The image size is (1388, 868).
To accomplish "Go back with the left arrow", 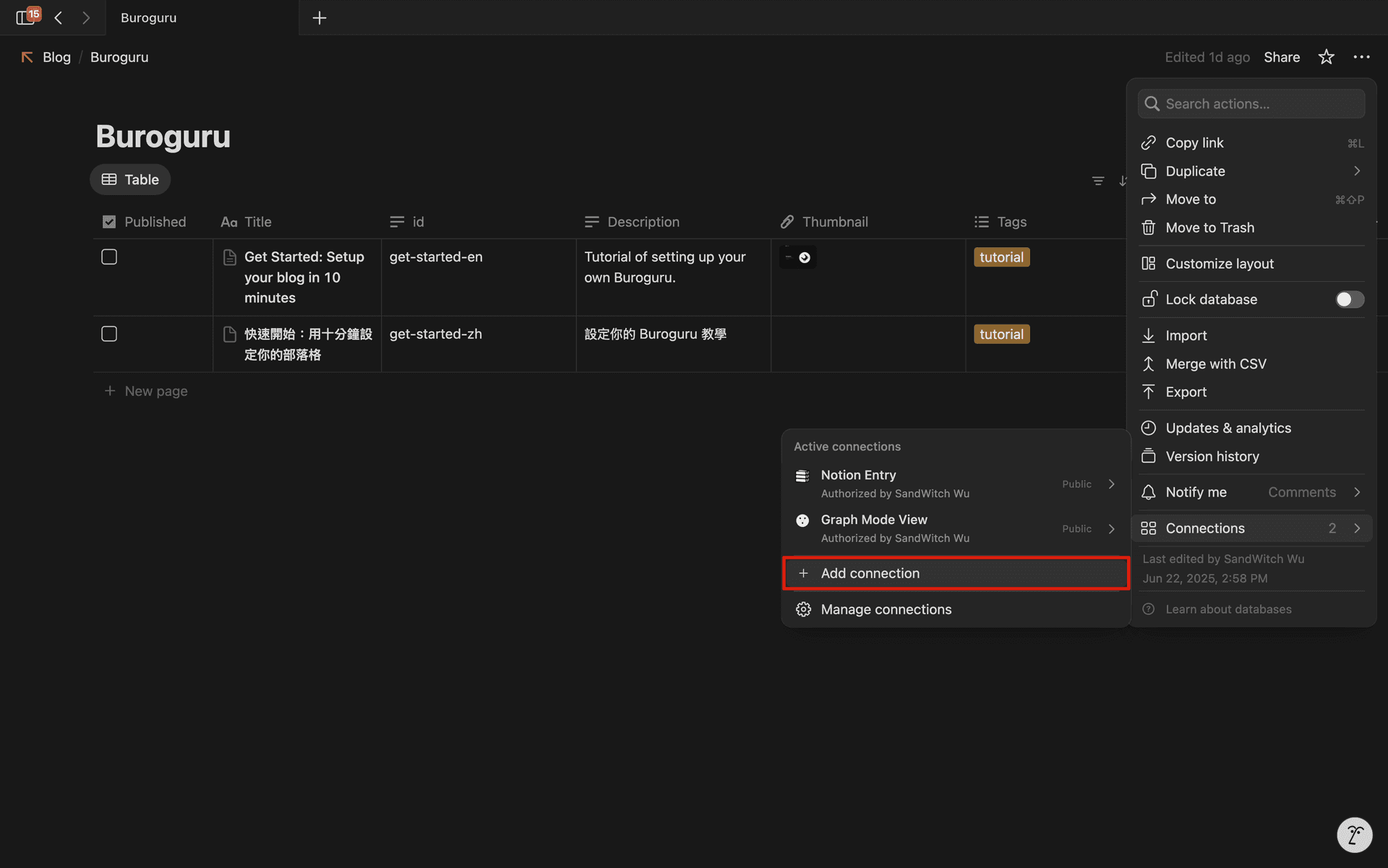I will [59, 17].
